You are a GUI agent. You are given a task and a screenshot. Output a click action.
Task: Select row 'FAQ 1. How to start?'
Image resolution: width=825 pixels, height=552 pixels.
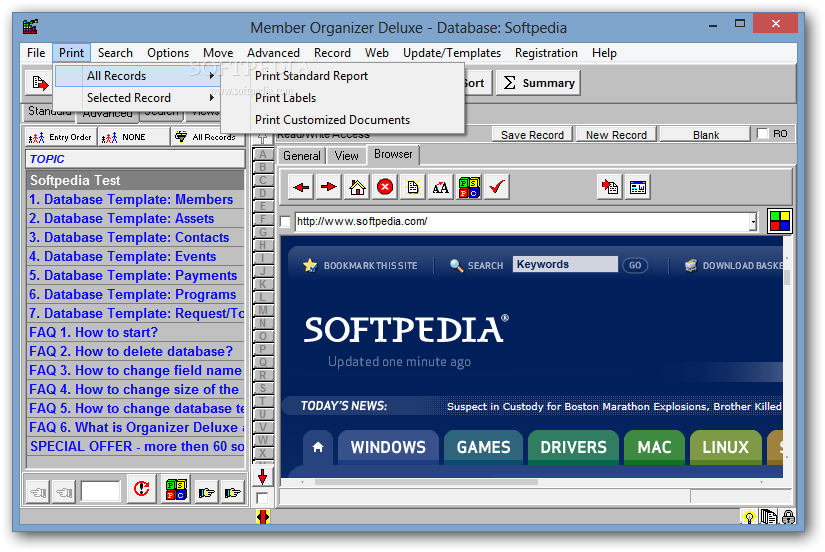(136, 333)
